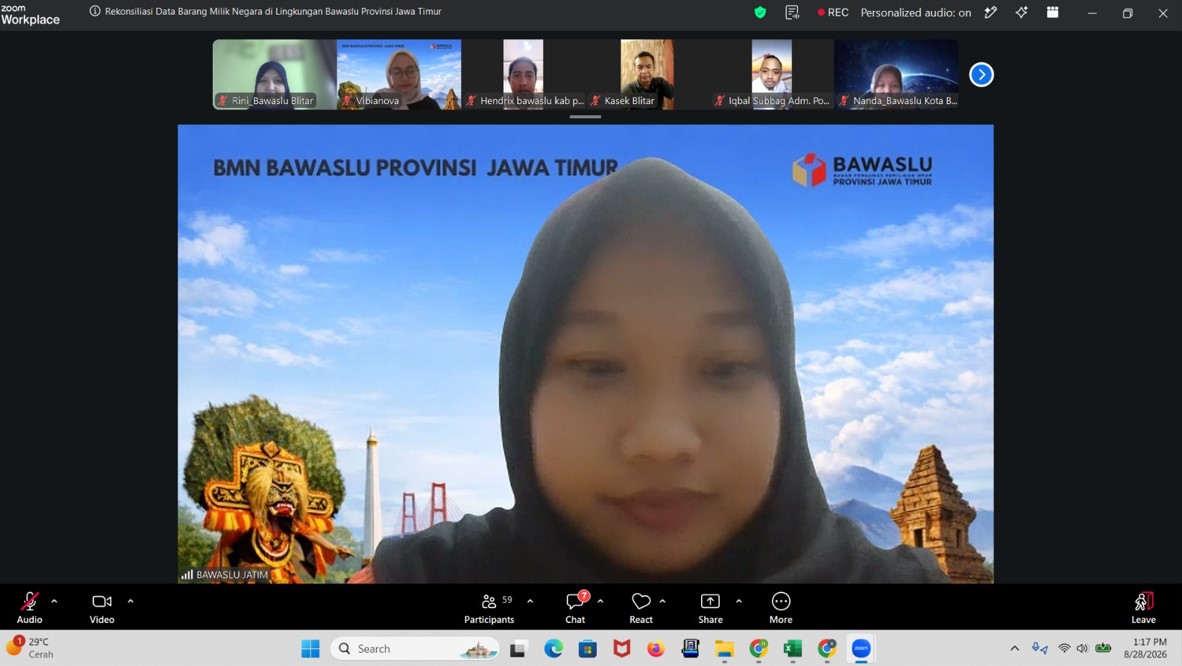Open the weather widget showing 29°C Cerah
Image resolution: width=1182 pixels, height=666 pixels.
pos(30,648)
